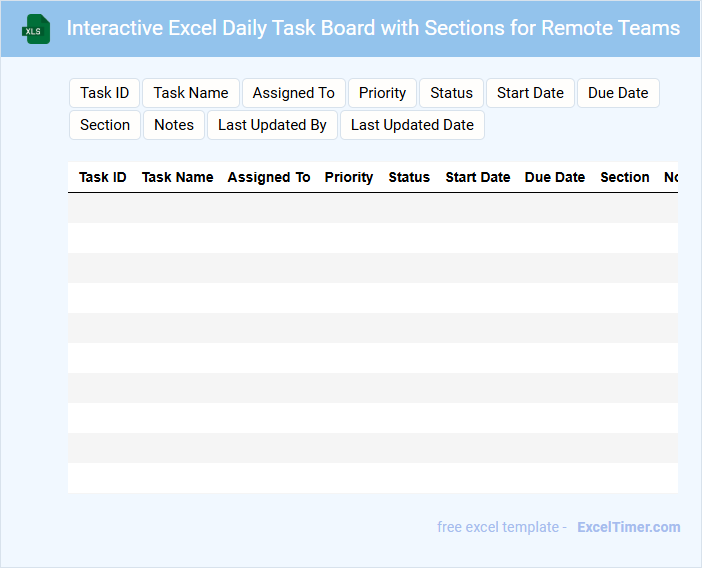This screenshot has height=568, width=702.
Task: Click the Task Name column header
Action: pyautogui.click(x=177, y=177)
